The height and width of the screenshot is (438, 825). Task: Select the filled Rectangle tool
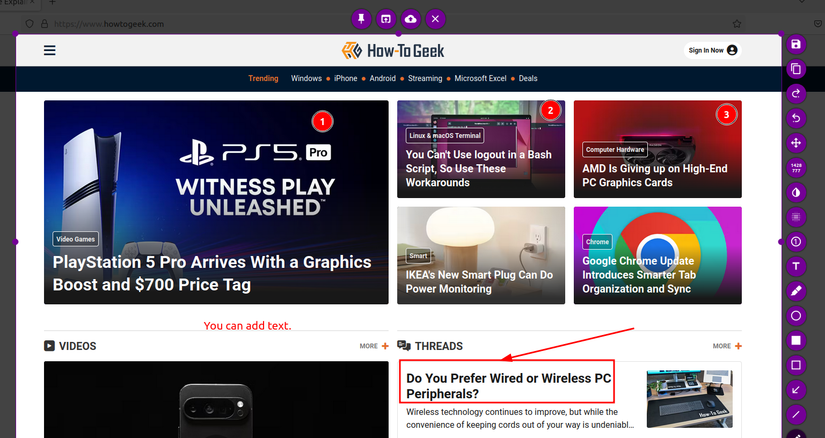pos(796,340)
